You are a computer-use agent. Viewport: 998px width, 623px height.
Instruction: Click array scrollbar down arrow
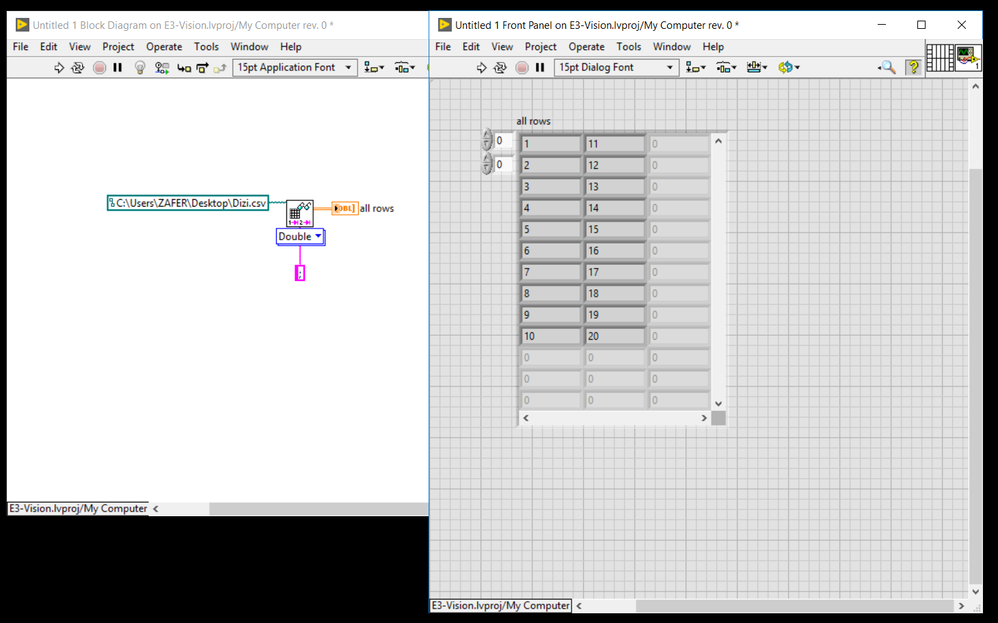click(719, 403)
